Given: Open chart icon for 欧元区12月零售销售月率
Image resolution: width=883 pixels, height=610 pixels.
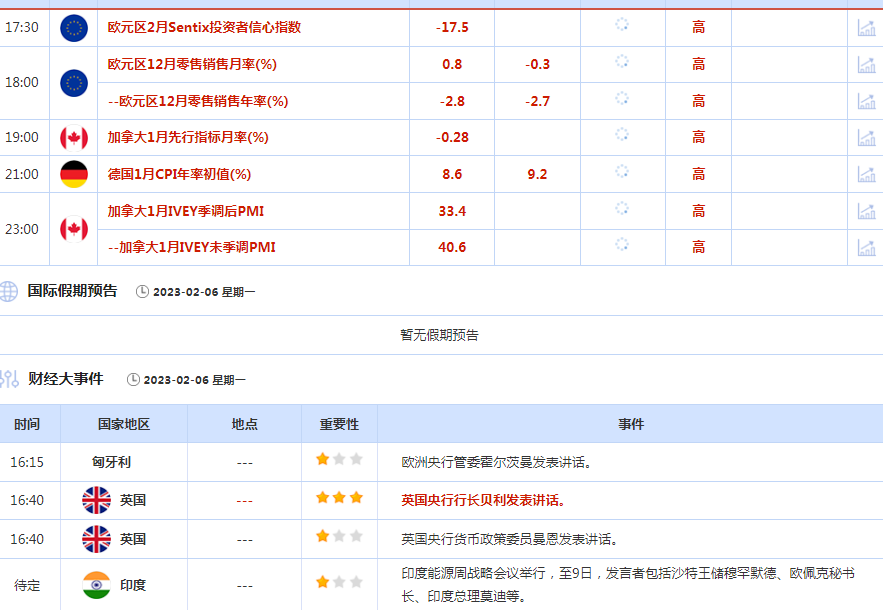Looking at the screenshot, I should pyautogui.click(x=865, y=65).
